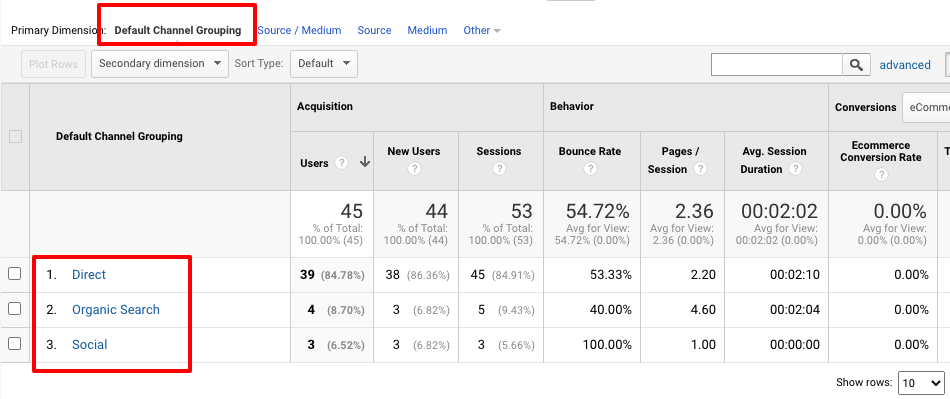Open the Organic Search channel link
This screenshot has width=950, height=399.
(x=116, y=309)
